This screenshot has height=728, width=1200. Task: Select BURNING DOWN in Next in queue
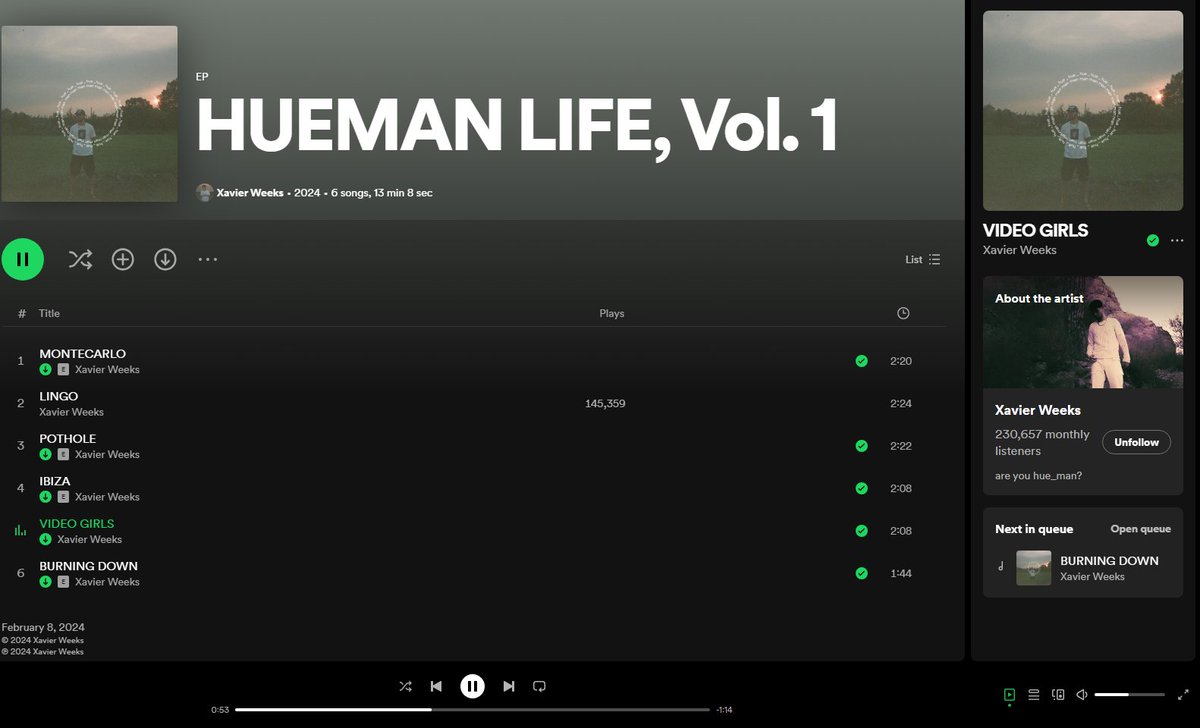tap(1109, 561)
